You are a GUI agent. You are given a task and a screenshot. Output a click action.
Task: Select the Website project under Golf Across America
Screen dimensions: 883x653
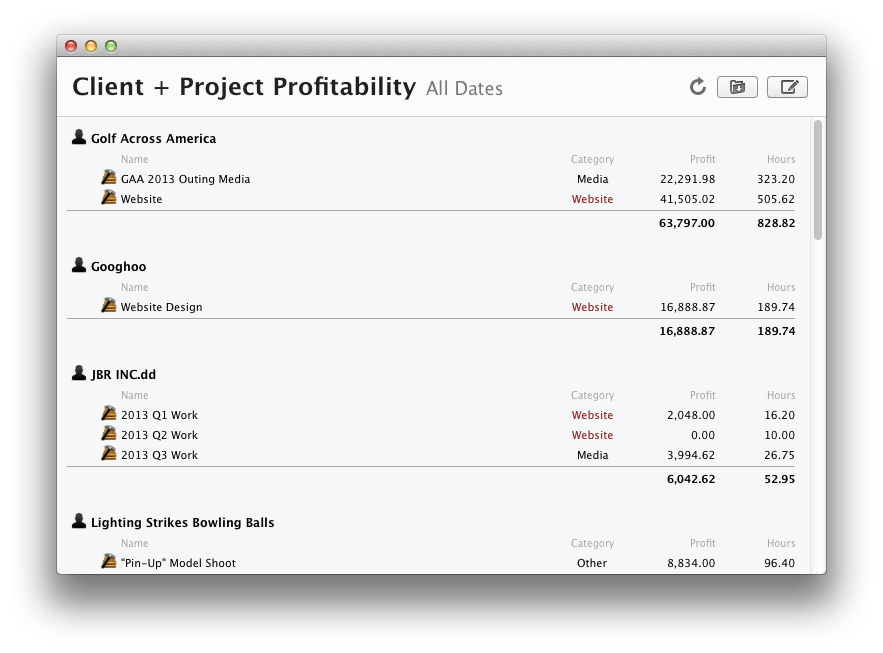pos(141,199)
